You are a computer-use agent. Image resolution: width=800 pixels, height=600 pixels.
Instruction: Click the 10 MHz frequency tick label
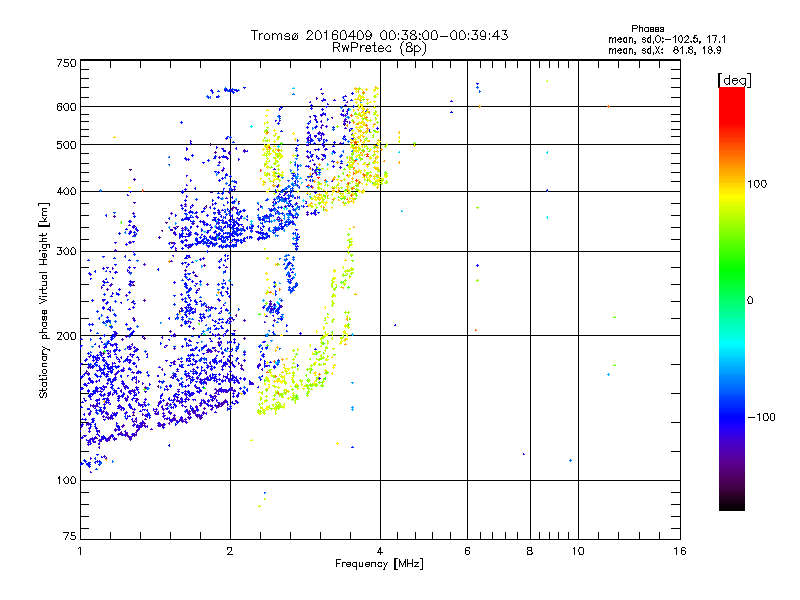click(x=578, y=551)
